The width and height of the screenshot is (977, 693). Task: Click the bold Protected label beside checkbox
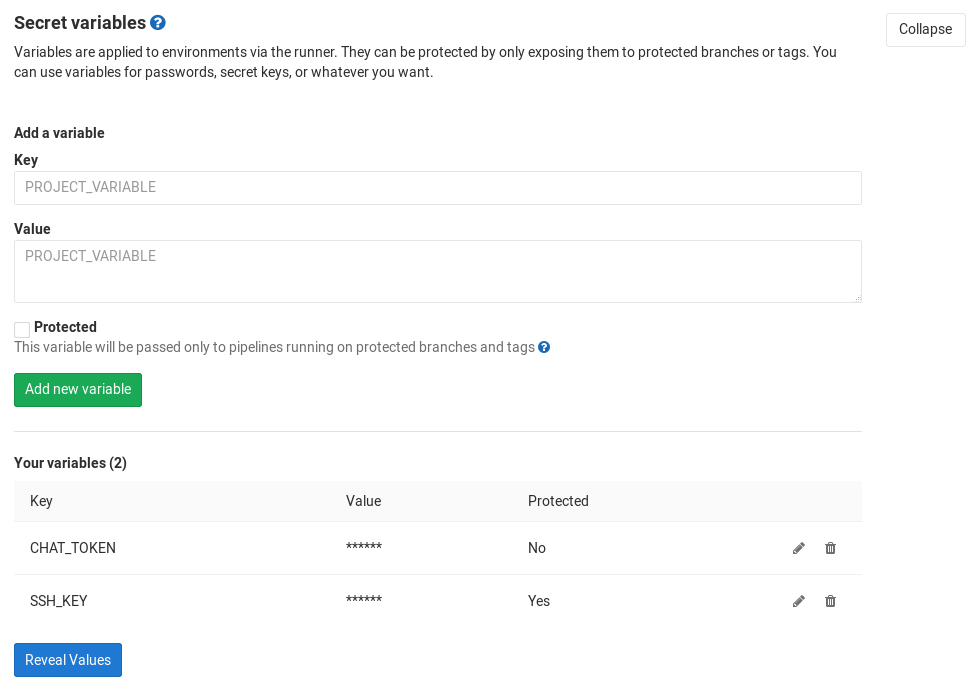(x=65, y=327)
